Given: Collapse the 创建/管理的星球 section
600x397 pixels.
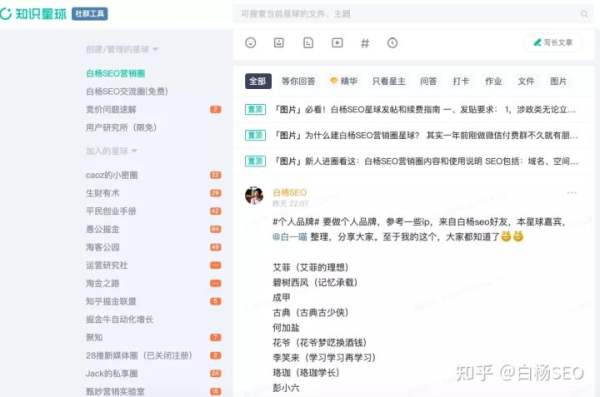Looking at the screenshot, I should point(122,49).
